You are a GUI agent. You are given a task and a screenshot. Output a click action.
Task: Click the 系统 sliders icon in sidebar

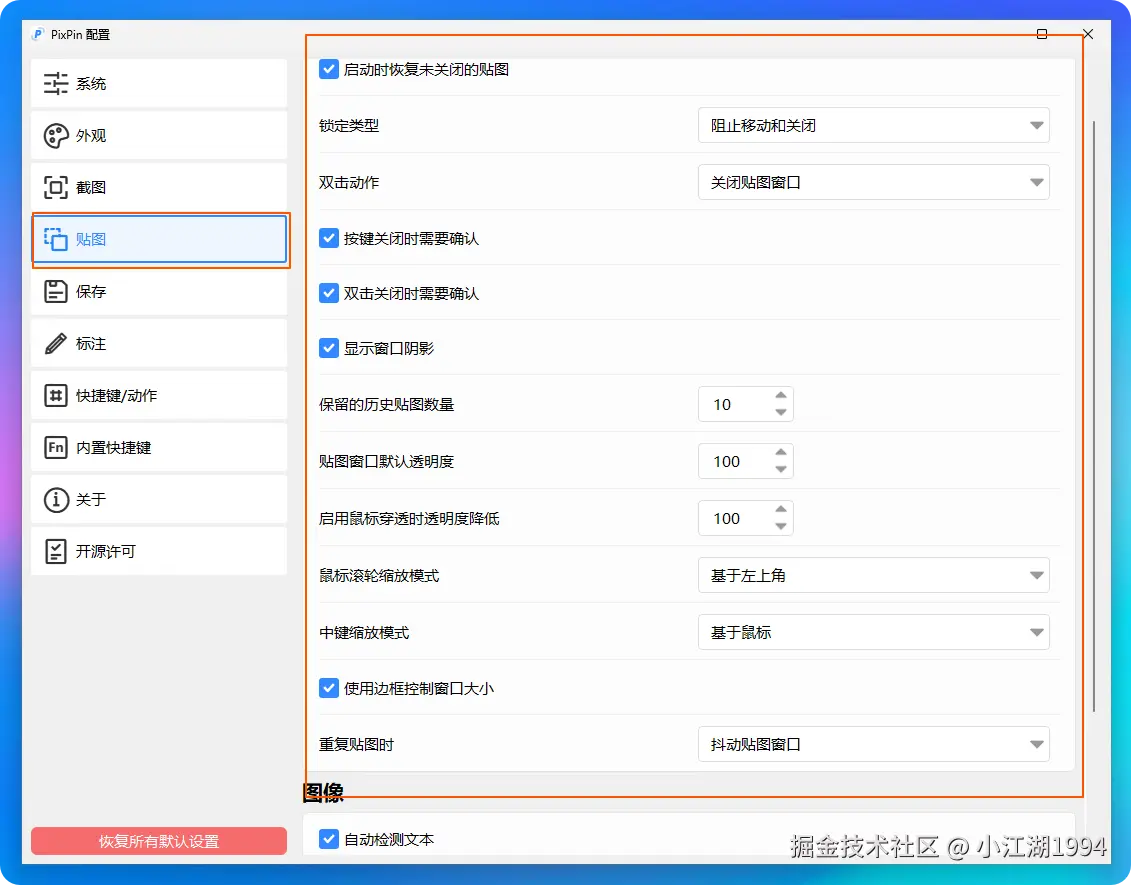(56, 84)
